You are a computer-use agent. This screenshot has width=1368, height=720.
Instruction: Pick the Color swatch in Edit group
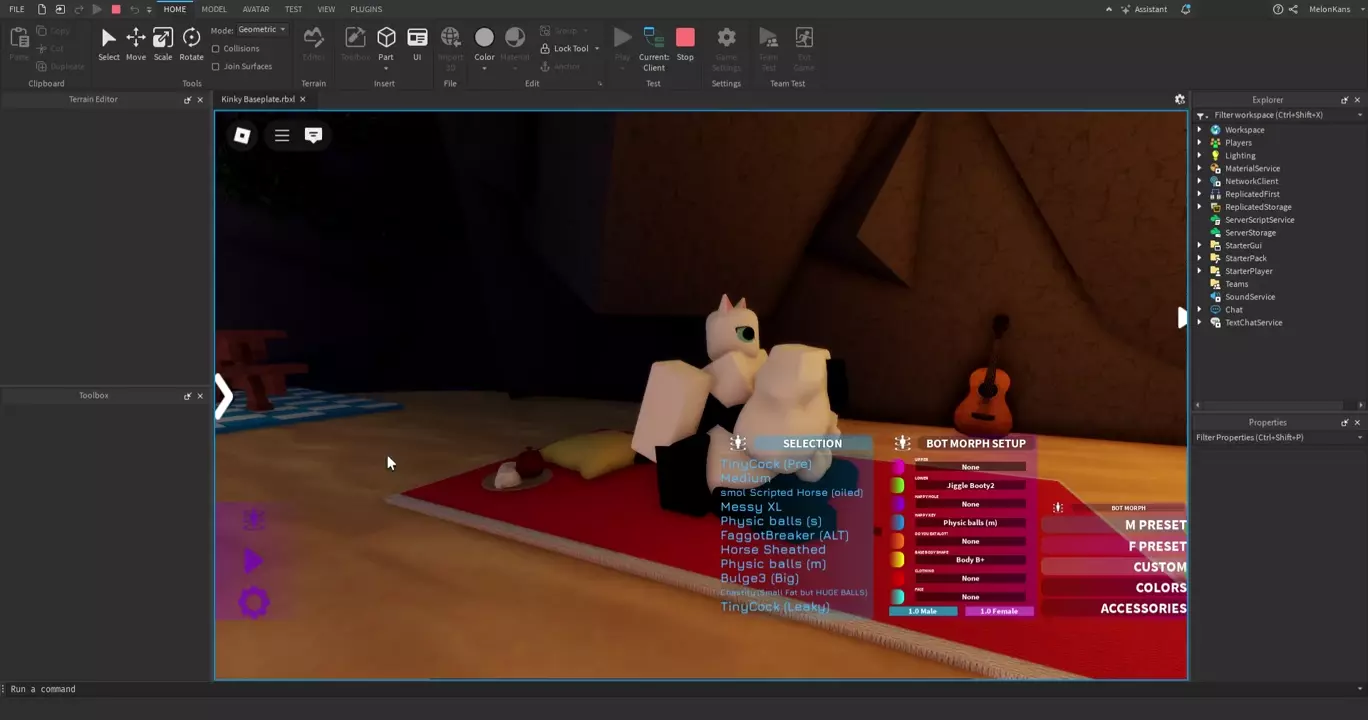click(x=484, y=40)
